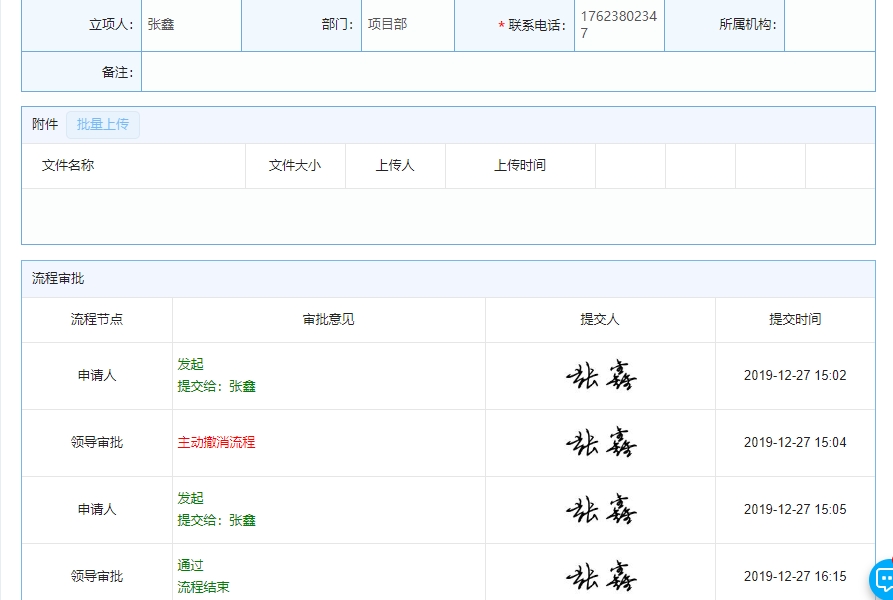Viewport: 893px width, 600px height.
Task: Click the empty 所属机构 field
Action: pyautogui.click(x=840, y=25)
